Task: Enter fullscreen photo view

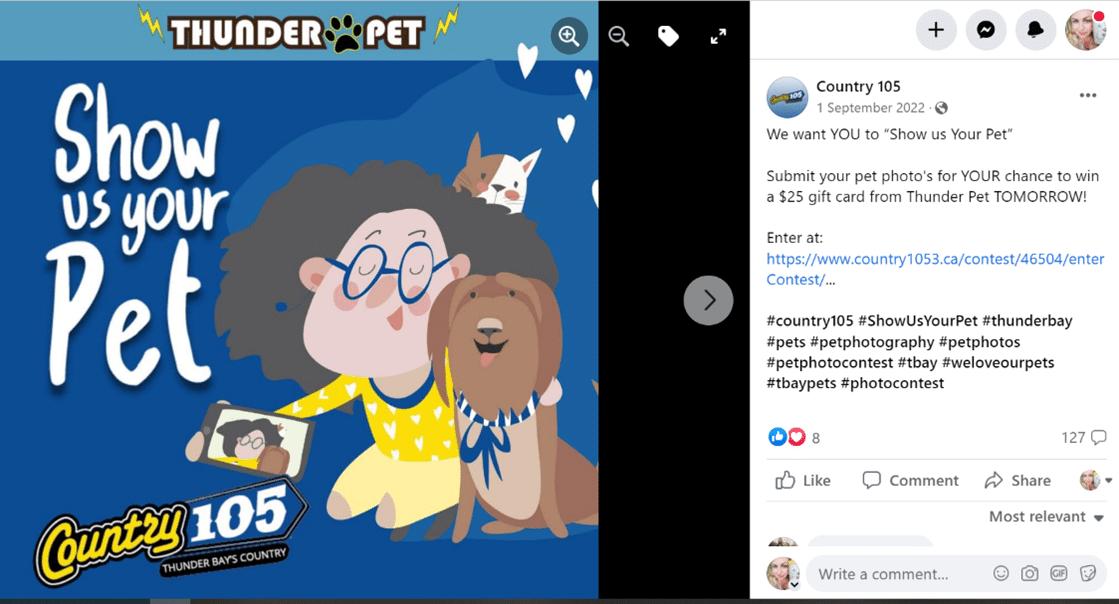Action: point(718,36)
